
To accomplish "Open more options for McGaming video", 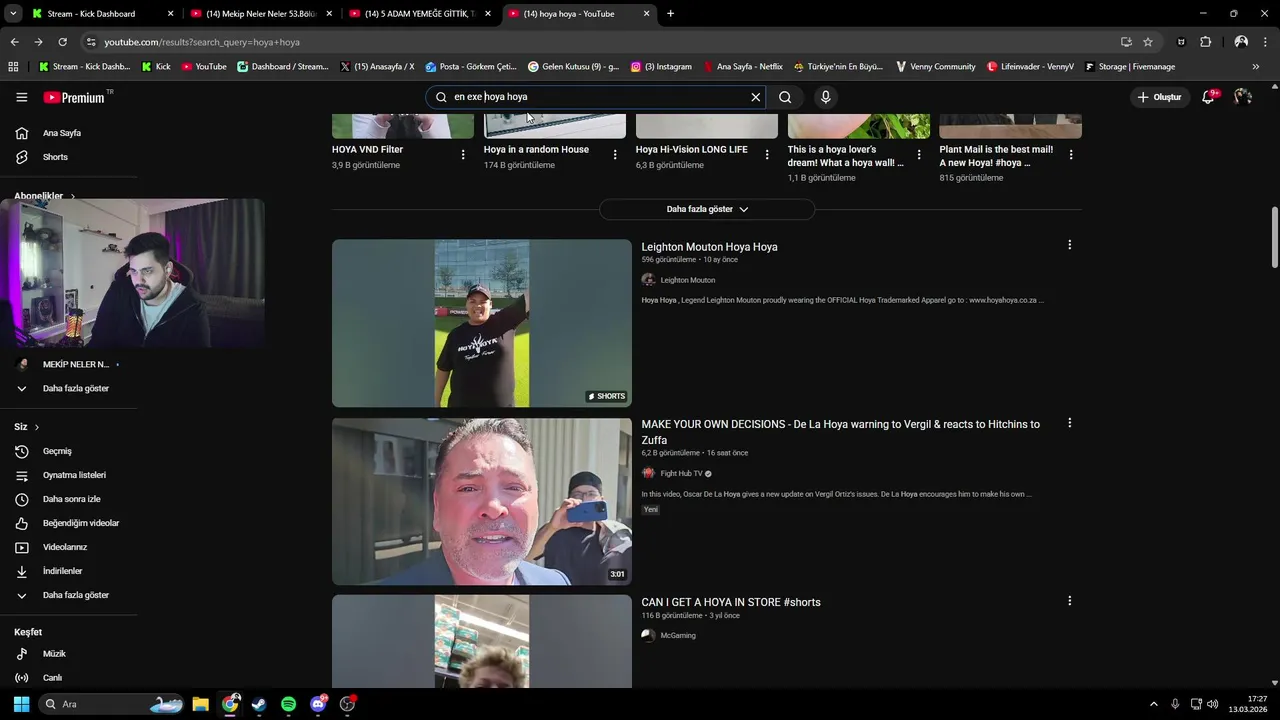I will [x=1069, y=601].
